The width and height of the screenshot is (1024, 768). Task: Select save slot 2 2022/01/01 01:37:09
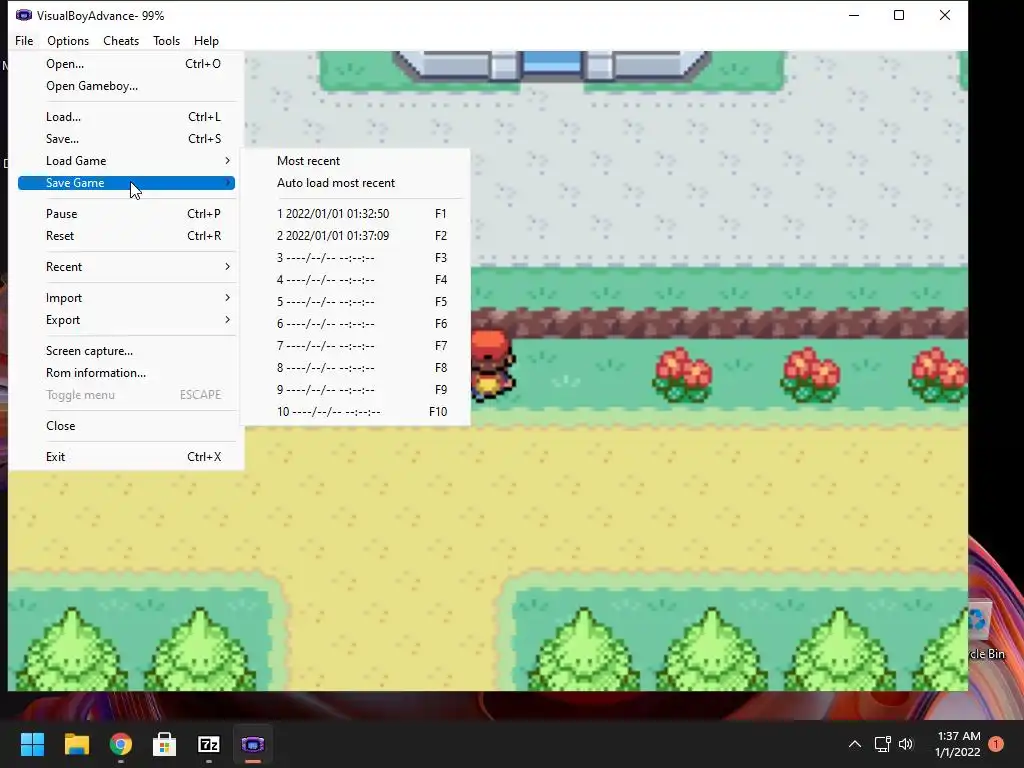[x=355, y=236]
